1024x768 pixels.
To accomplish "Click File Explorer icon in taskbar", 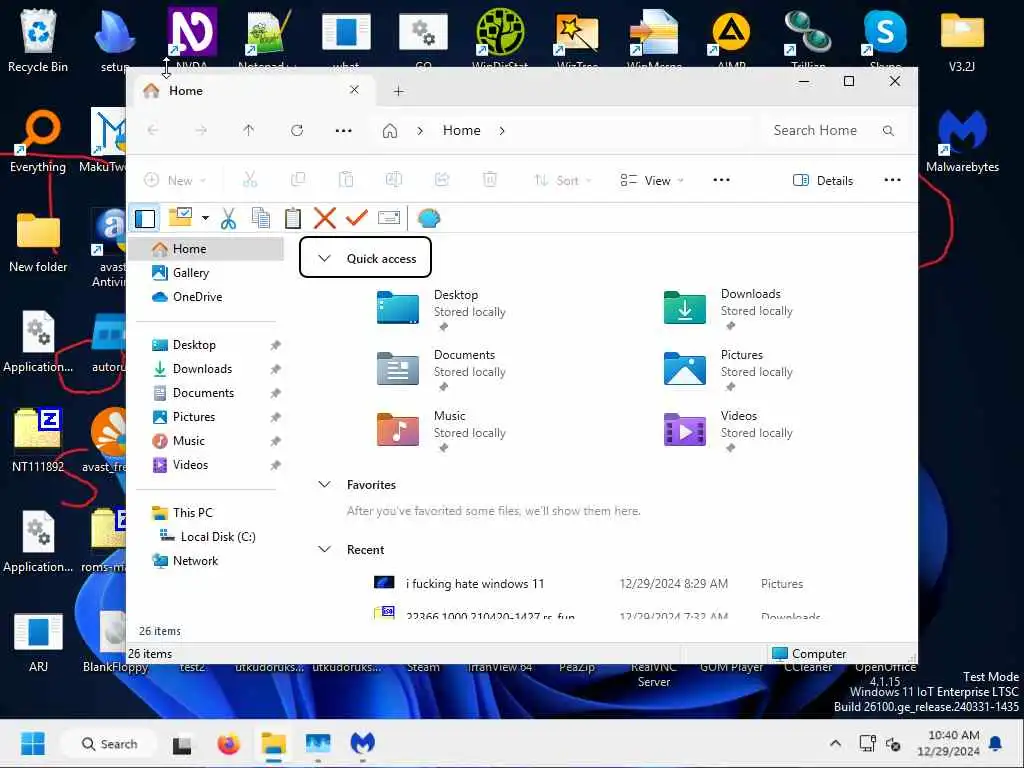I will point(274,743).
